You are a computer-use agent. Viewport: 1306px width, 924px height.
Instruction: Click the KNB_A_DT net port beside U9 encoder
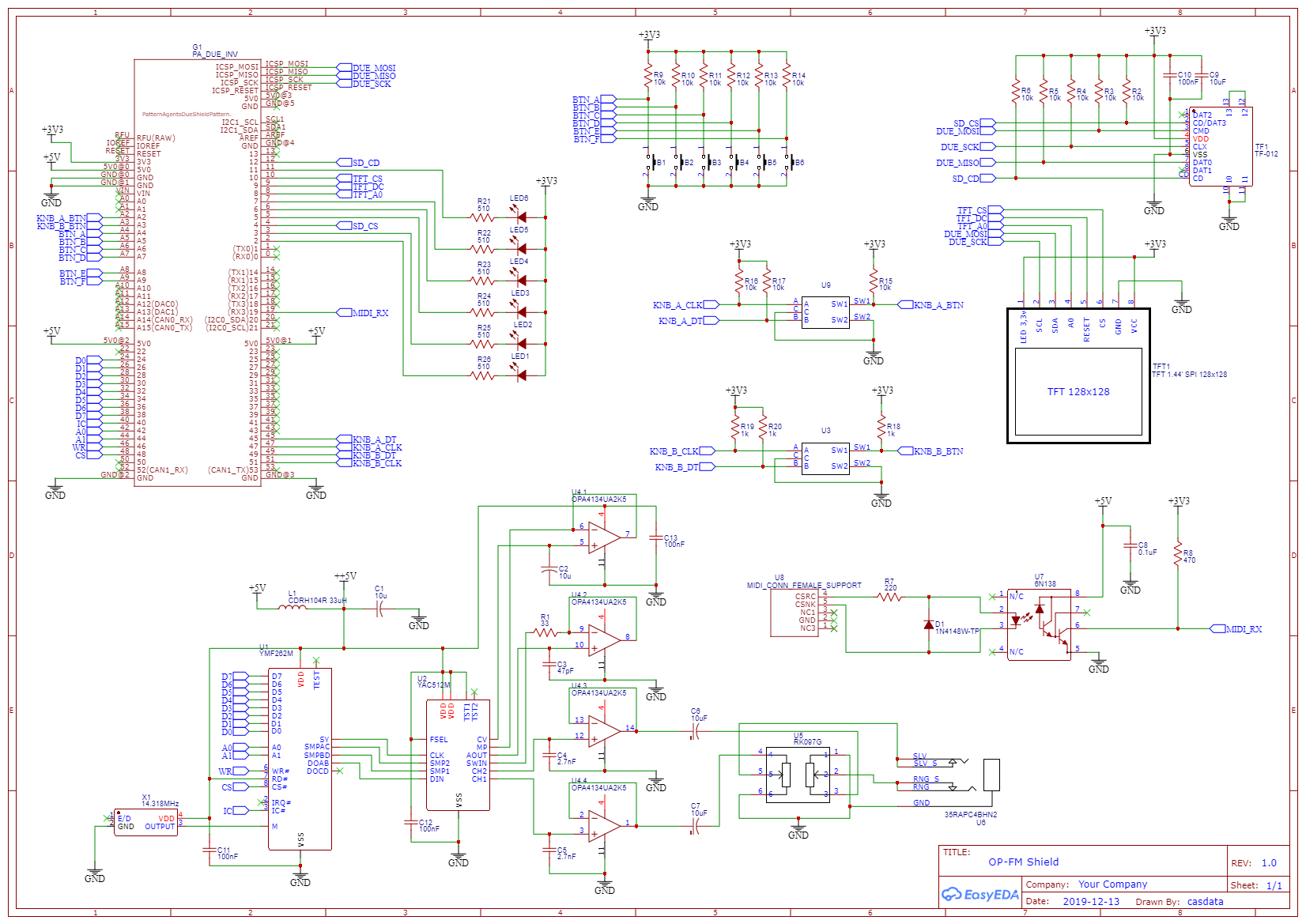pyautogui.click(x=689, y=321)
